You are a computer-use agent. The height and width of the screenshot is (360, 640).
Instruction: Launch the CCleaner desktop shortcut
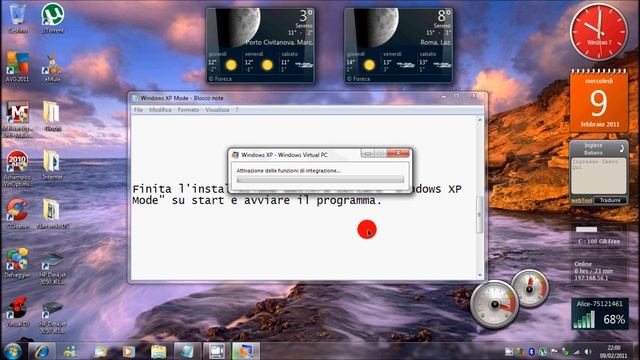[x=17, y=214]
